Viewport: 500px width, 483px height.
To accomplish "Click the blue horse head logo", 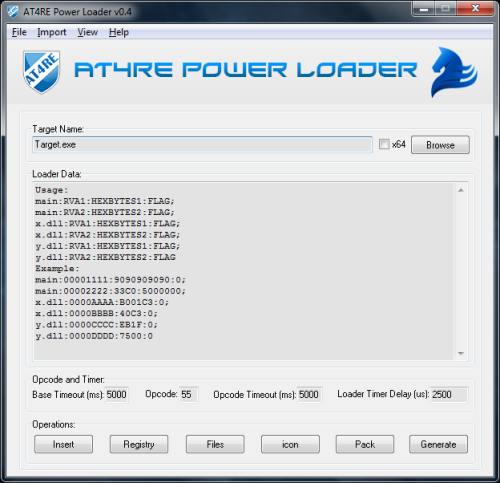I will (x=454, y=72).
